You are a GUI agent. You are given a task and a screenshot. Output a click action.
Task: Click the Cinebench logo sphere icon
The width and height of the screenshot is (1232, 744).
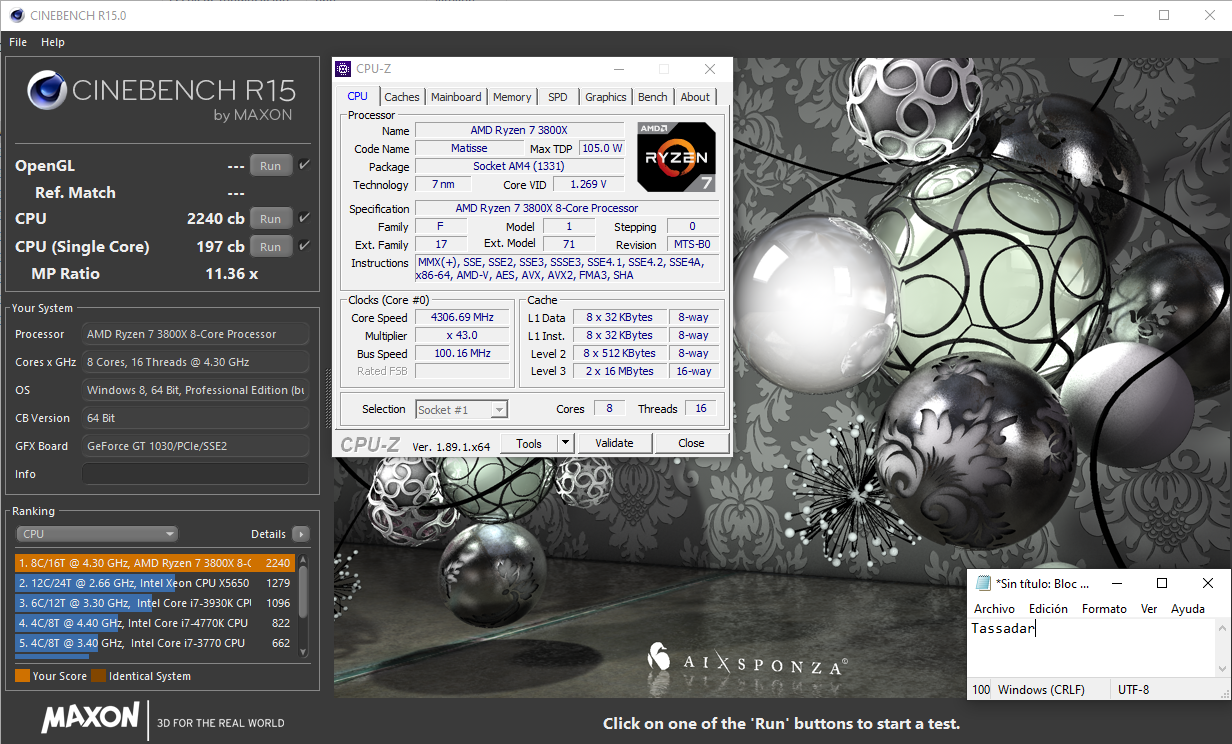click(x=47, y=91)
